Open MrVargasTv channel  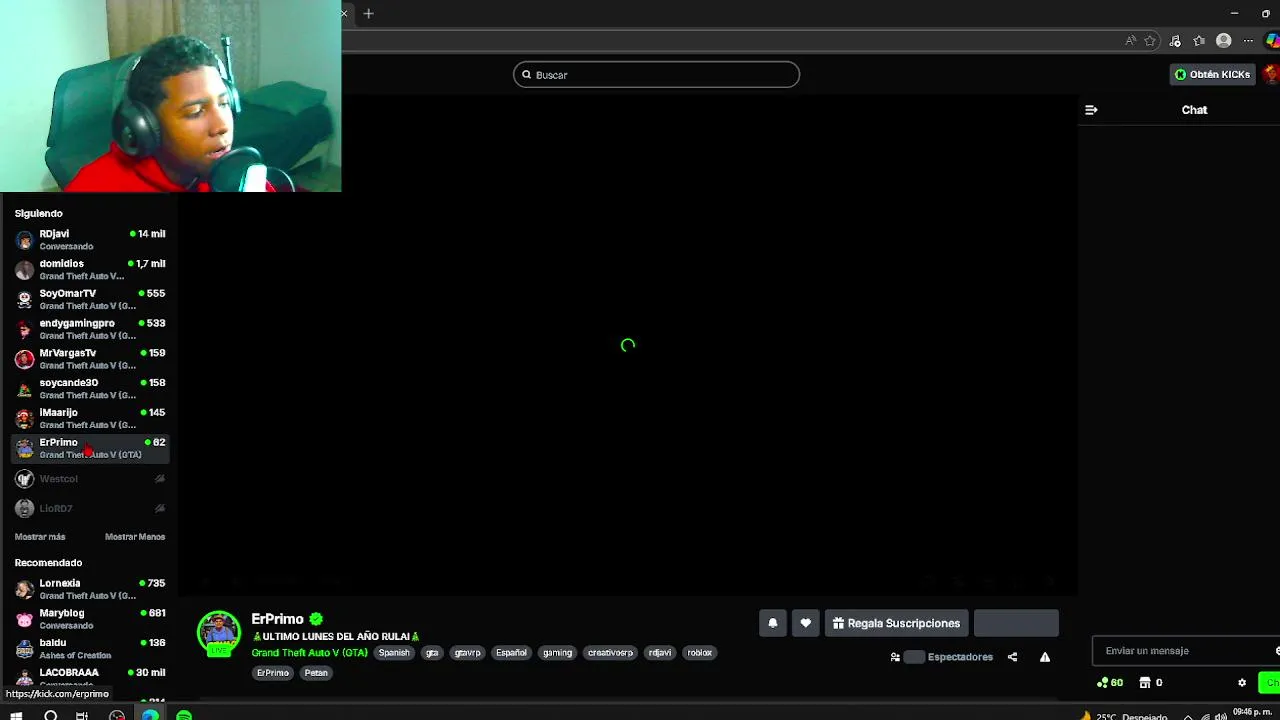click(x=90, y=359)
